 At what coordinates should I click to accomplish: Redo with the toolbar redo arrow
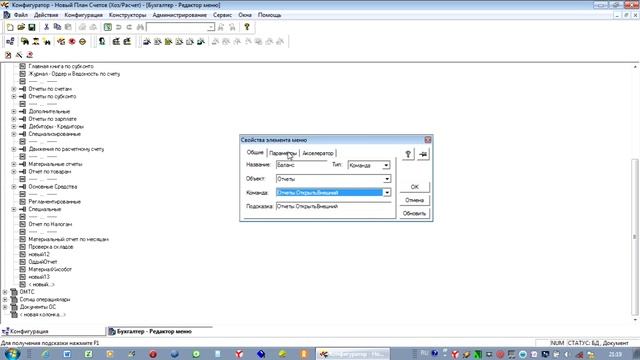pos(129,27)
